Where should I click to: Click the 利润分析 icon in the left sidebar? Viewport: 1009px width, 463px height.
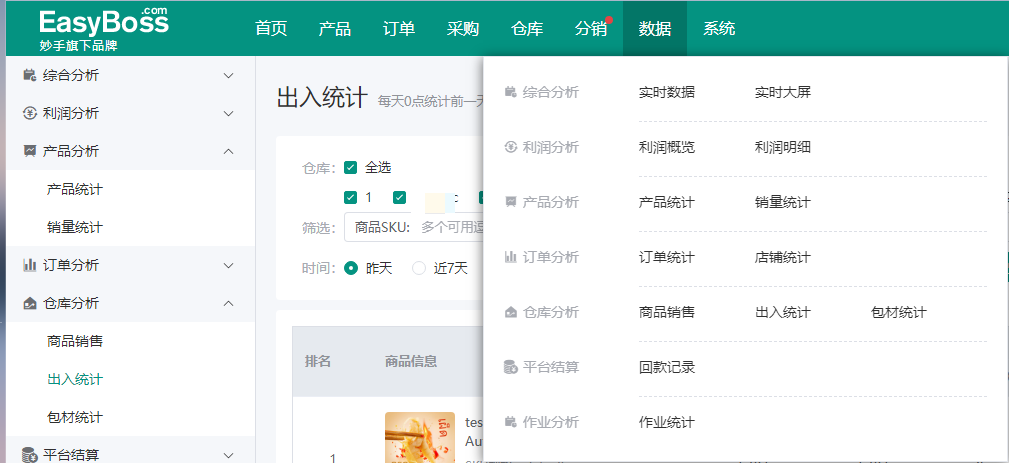coord(30,113)
